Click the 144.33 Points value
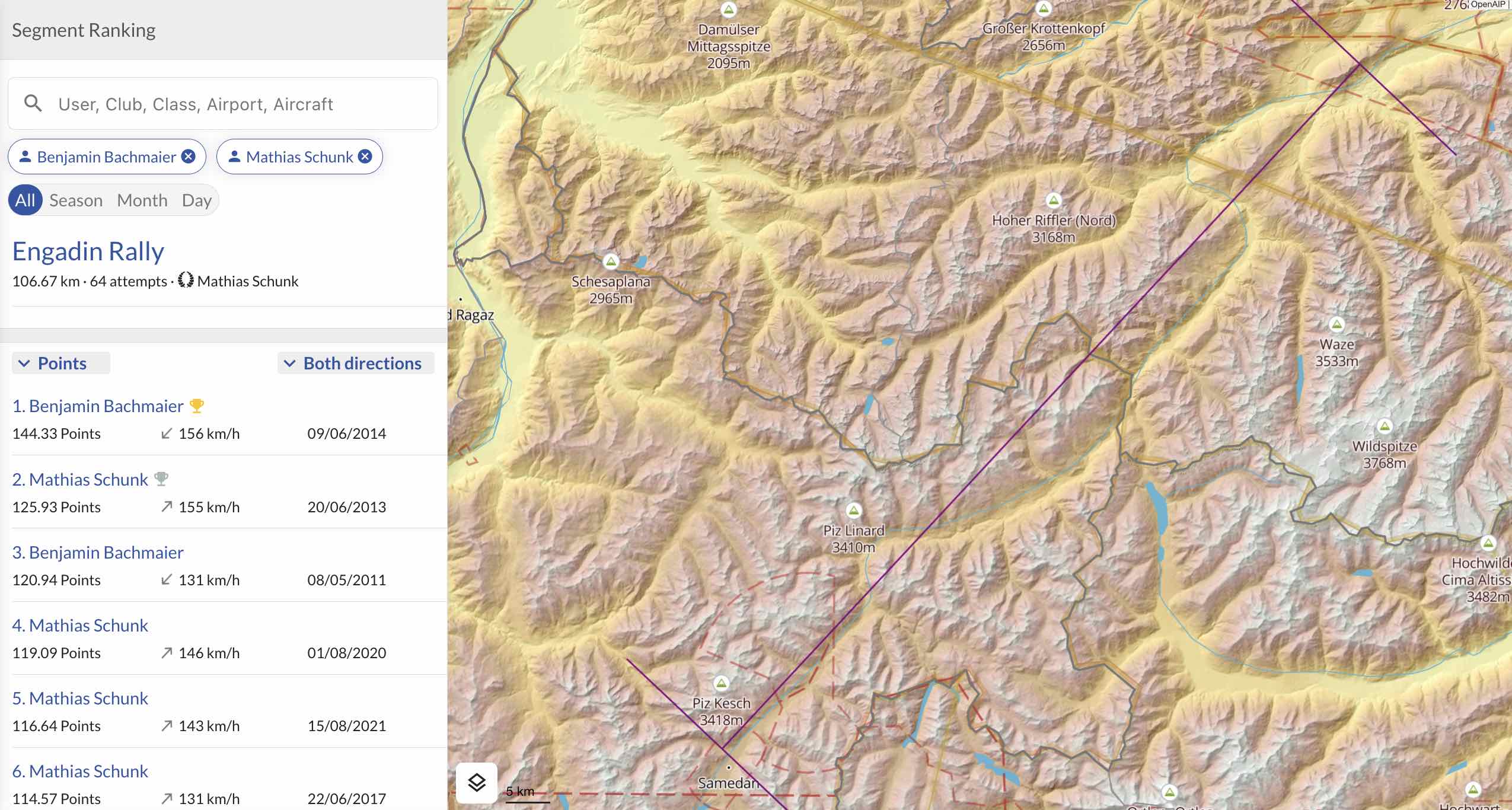Image resolution: width=1512 pixels, height=810 pixels. [x=56, y=433]
